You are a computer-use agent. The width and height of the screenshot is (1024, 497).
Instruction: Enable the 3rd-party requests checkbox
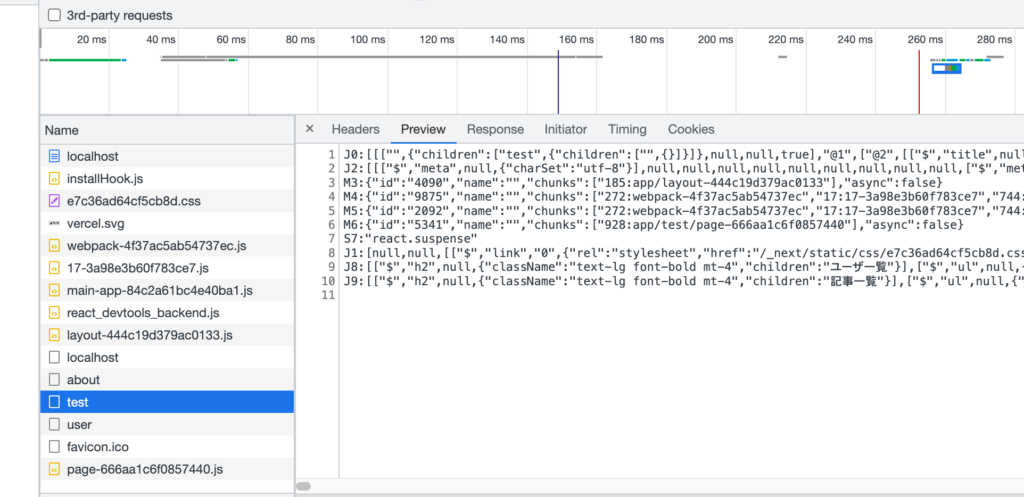pyautogui.click(x=54, y=16)
